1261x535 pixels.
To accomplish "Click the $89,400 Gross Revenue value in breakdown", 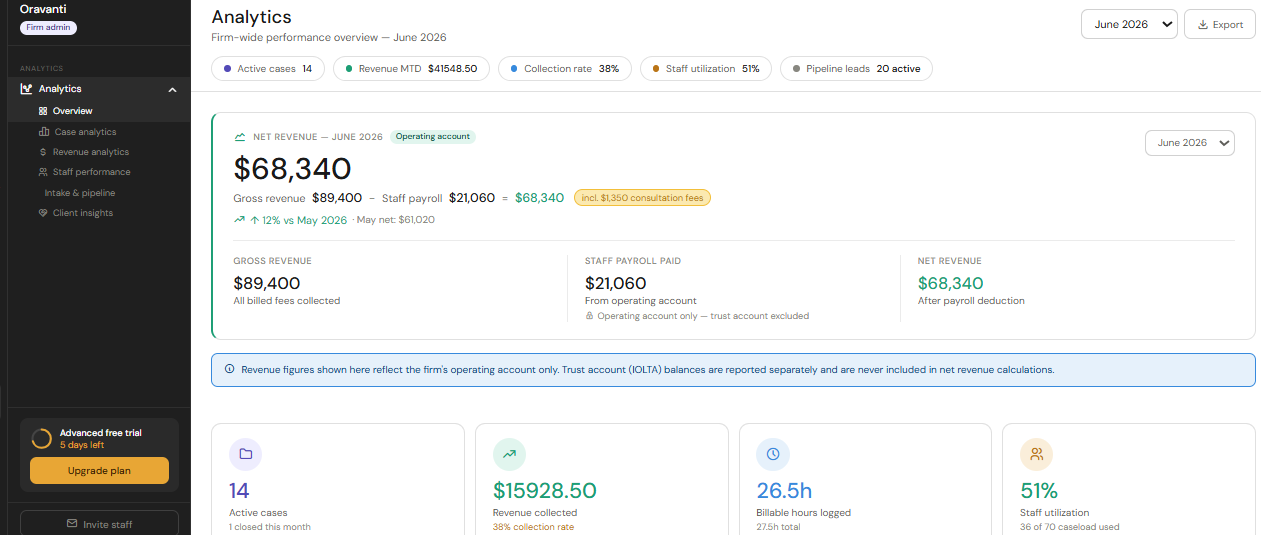I will tap(267, 284).
